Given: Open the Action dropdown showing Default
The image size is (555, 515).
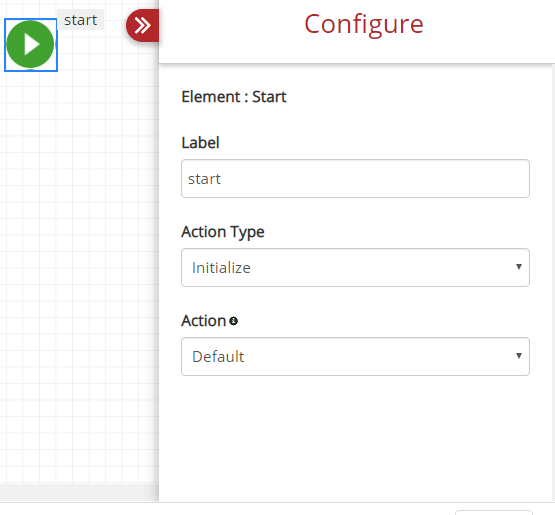Looking at the screenshot, I should tap(355, 356).
